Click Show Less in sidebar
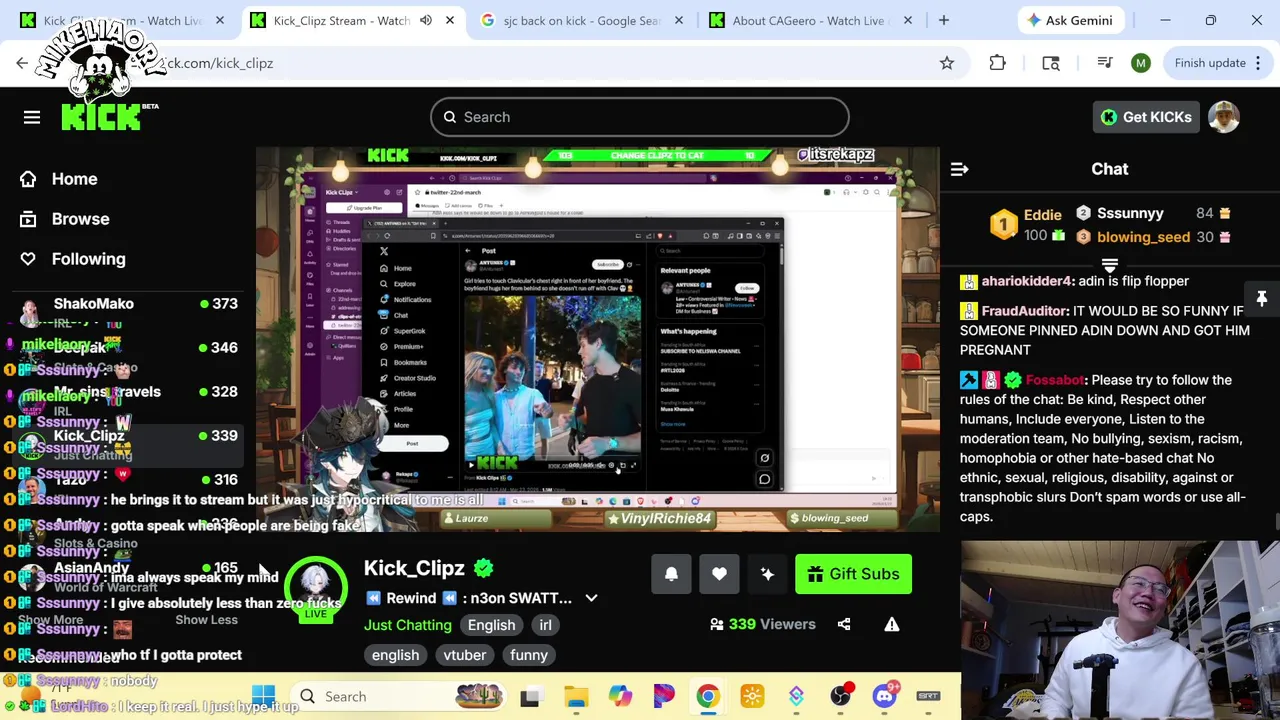The width and height of the screenshot is (1280, 720). tap(206, 620)
